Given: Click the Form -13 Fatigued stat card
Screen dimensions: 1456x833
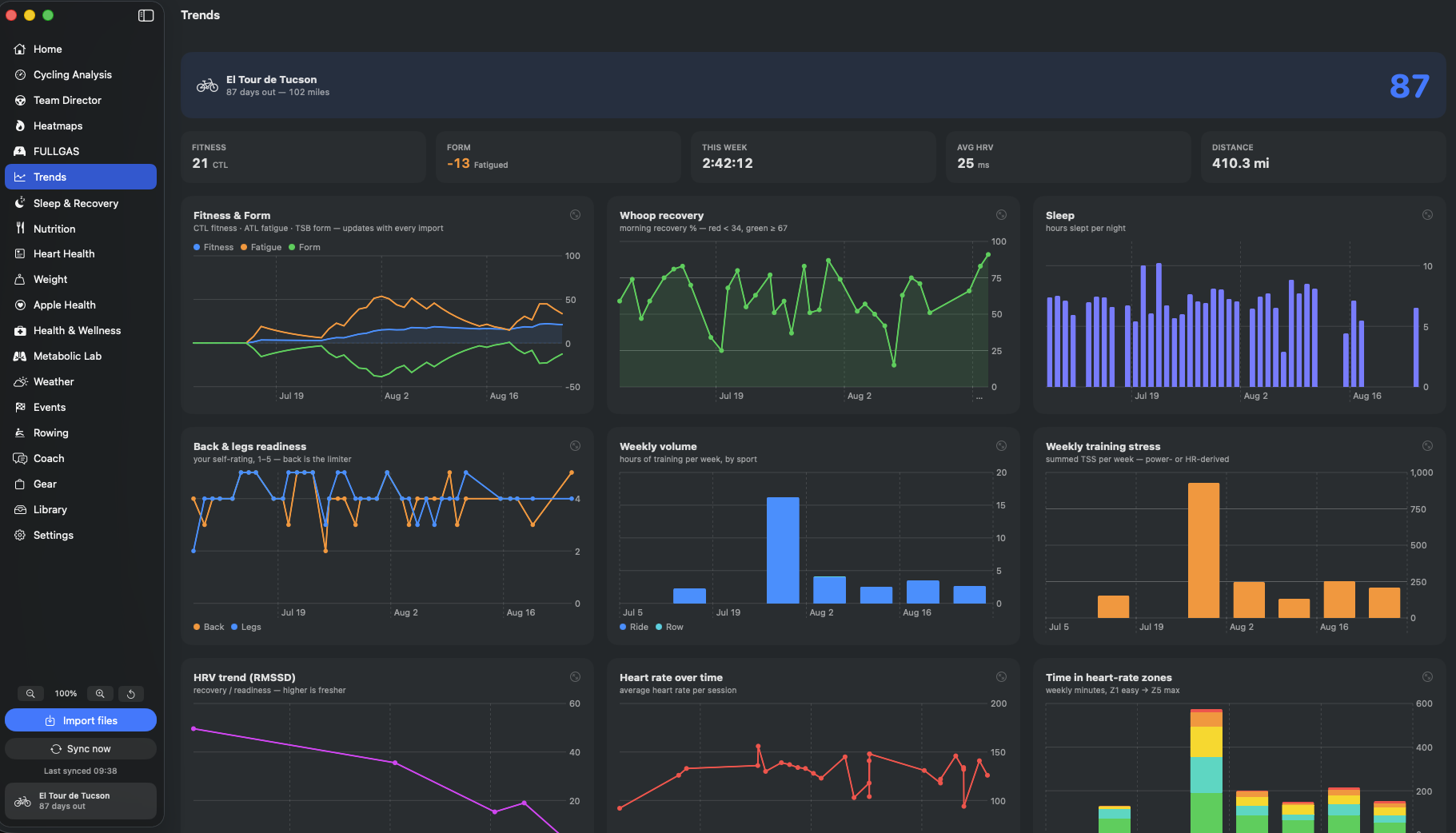Looking at the screenshot, I should click(x=558, y=157).
